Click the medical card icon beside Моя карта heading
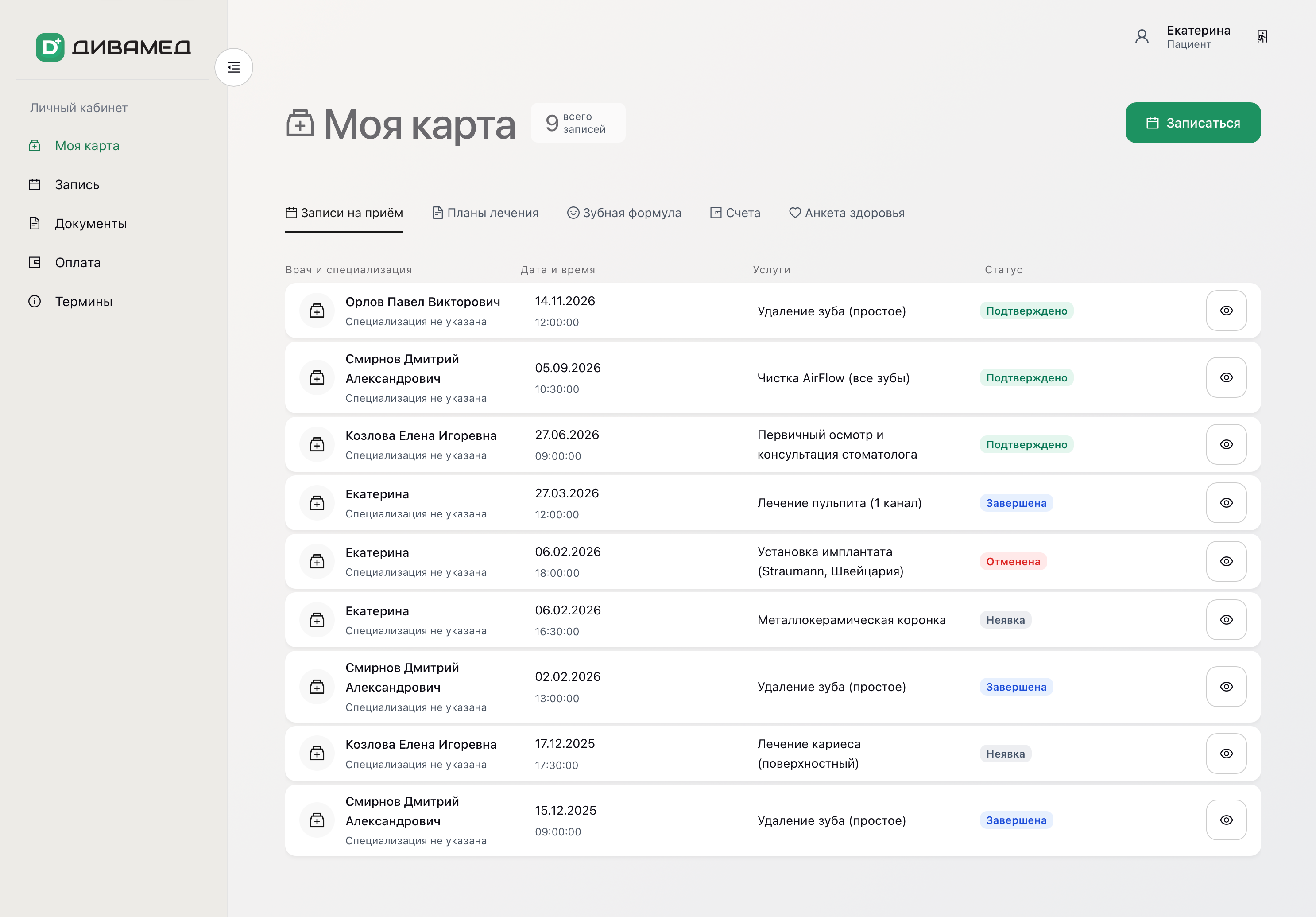1316x917 pixels. coord(300,123)
